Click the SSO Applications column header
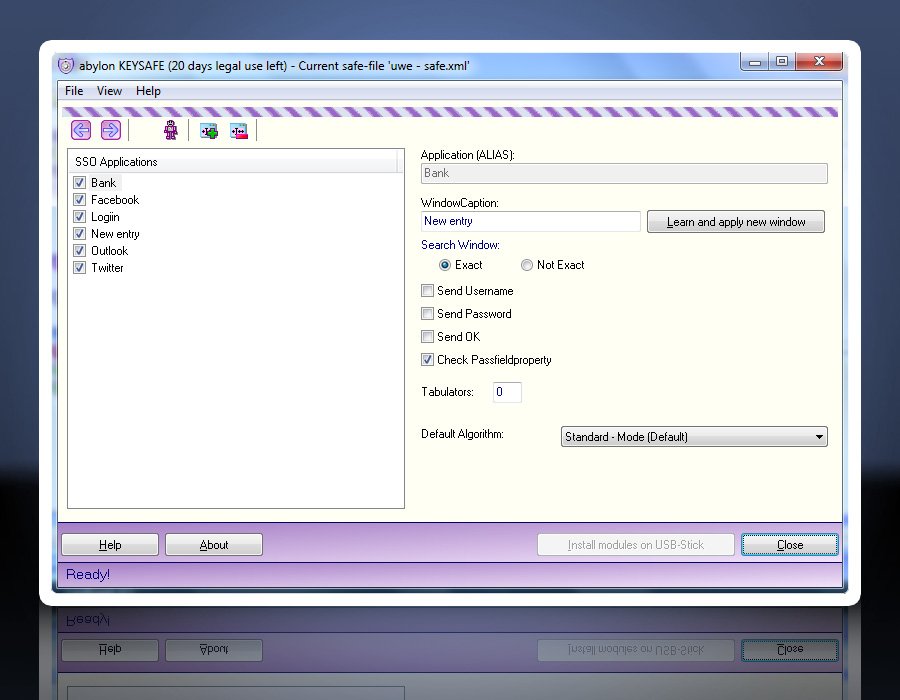This screenshot has height=700, width=900. tap(232, 162)
